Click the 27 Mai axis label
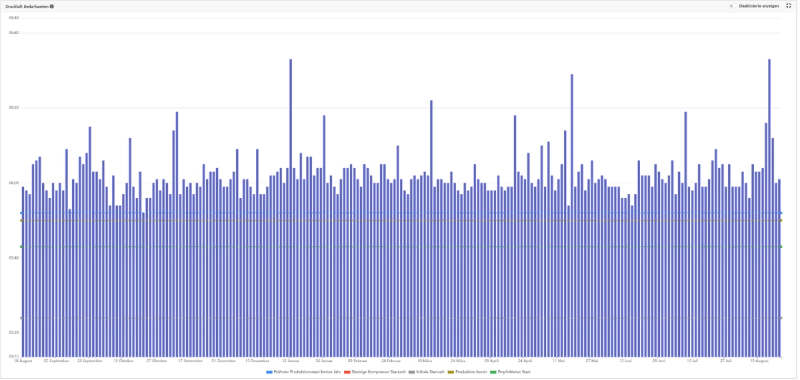The width and height of the screenshot is (800, 380). pyautogui.click(x=591, y=361)
